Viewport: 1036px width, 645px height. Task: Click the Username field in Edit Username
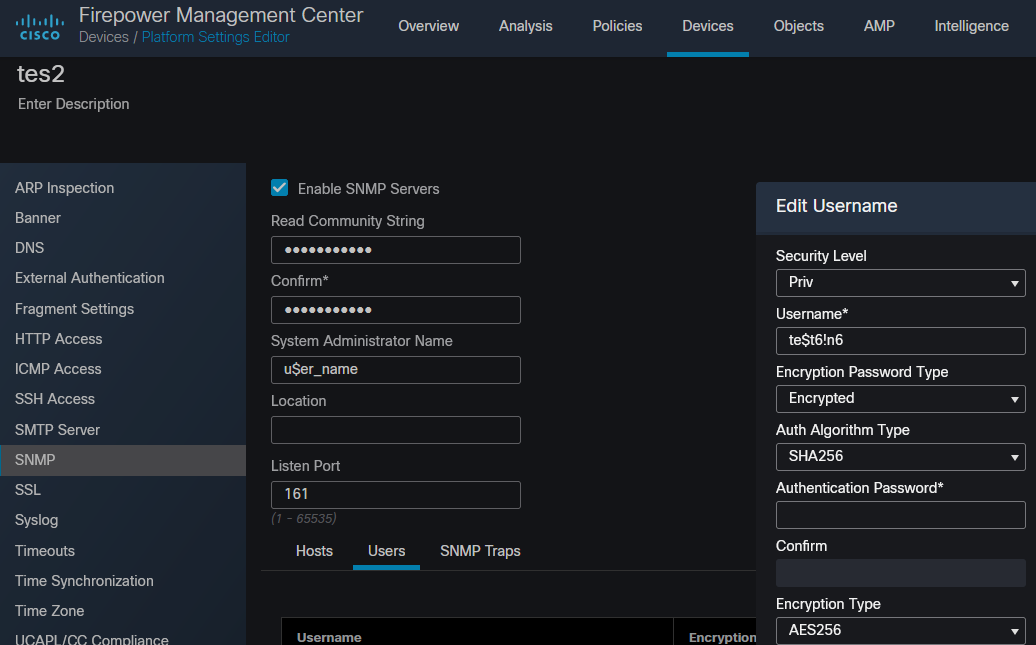(900, 341)
